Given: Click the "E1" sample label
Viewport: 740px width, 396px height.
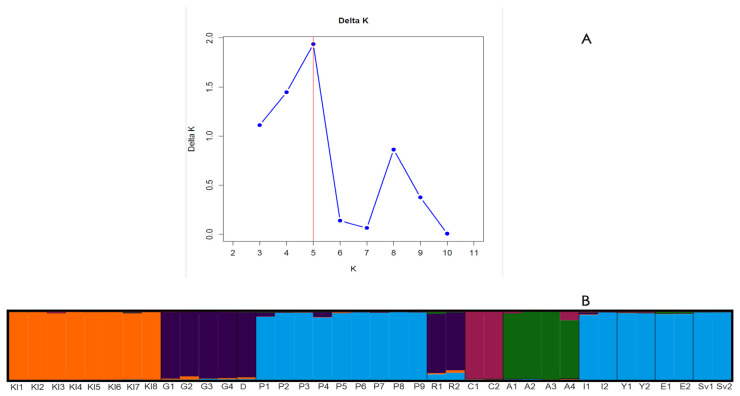Looking at the screenshot, I should 666,387.
